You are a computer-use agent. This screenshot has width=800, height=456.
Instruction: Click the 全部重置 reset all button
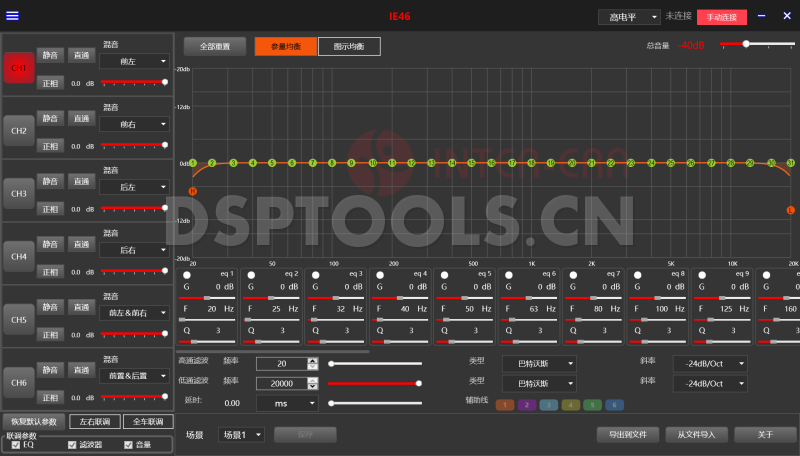pos(214,46)
